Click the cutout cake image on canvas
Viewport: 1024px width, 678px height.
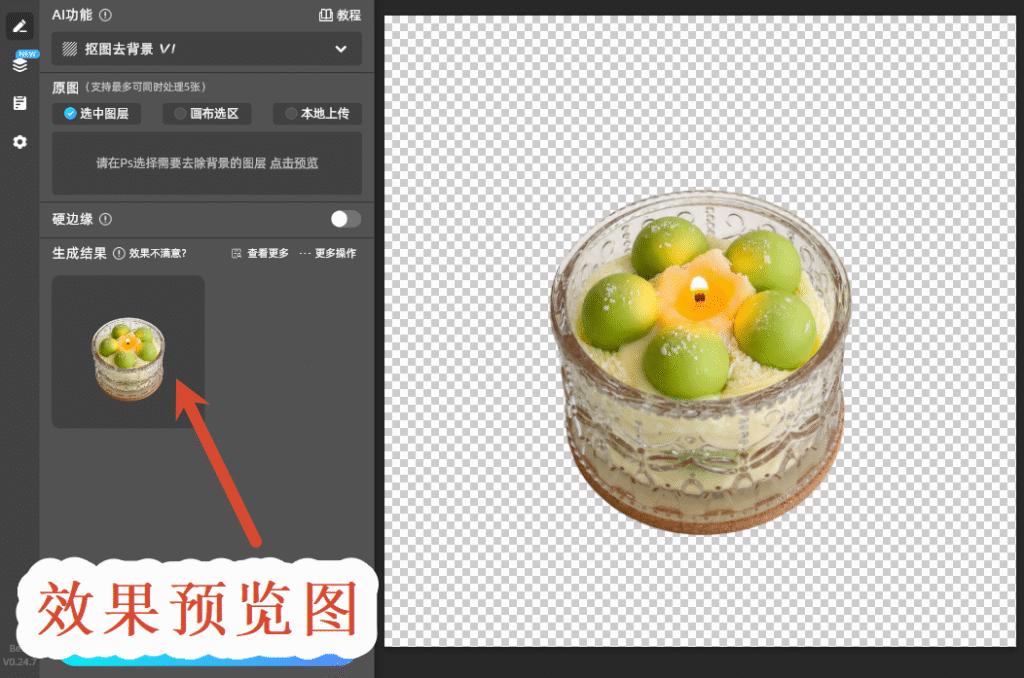[701, 363]
